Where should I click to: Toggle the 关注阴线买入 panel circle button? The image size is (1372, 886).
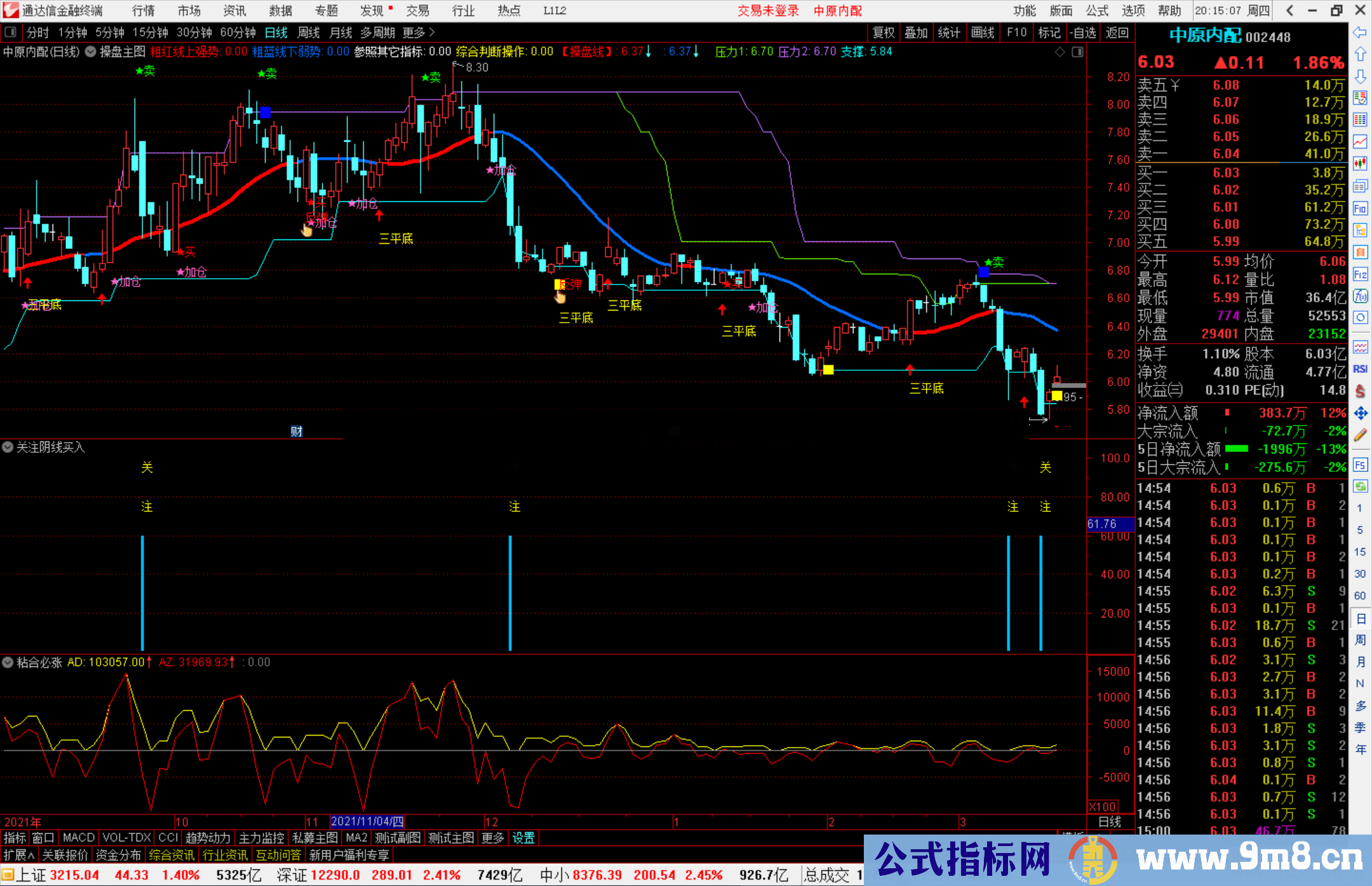[x=8, y=447]
